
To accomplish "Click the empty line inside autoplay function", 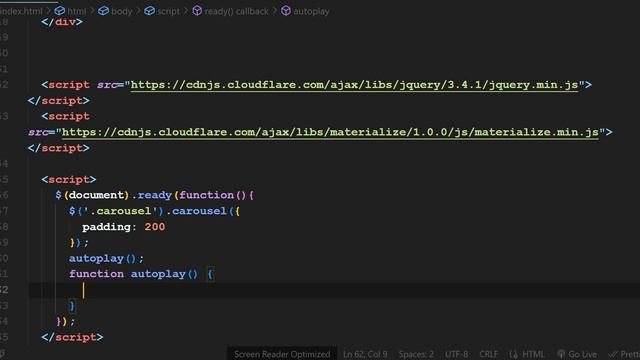I will [x=334, y=290].
